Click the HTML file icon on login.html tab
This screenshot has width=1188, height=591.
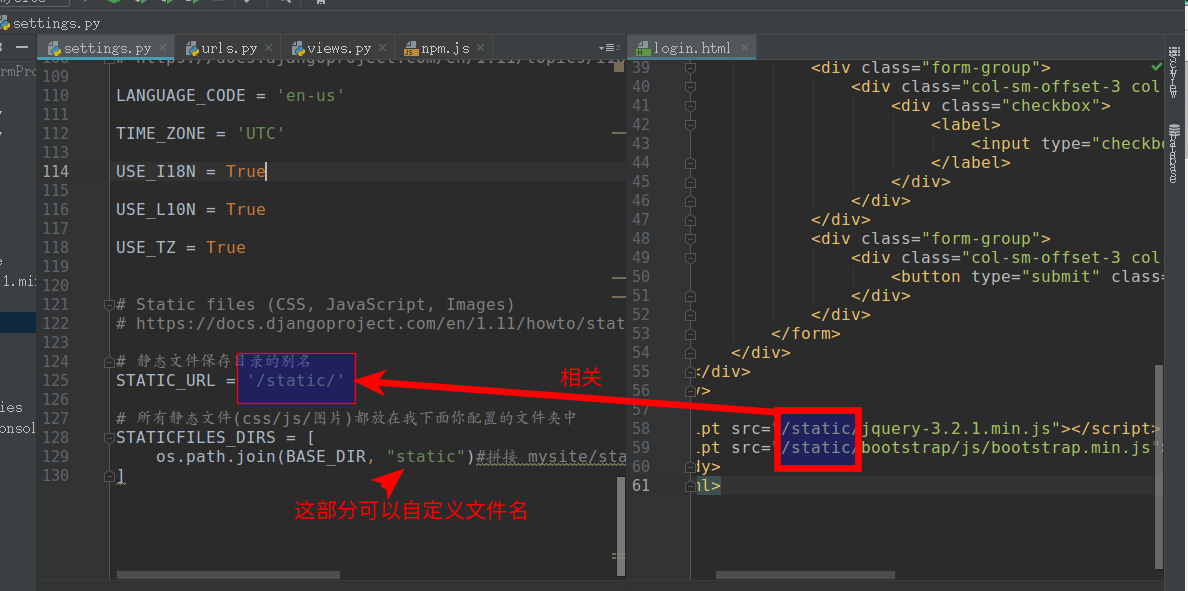[x=643, y=48]
